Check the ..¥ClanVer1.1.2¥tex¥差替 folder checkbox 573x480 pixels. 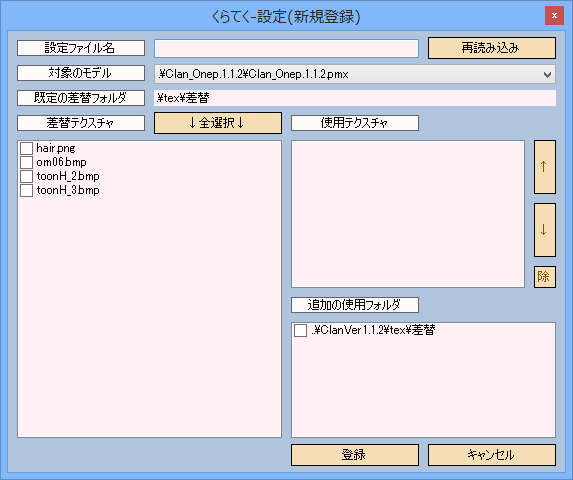coord(300,330)
